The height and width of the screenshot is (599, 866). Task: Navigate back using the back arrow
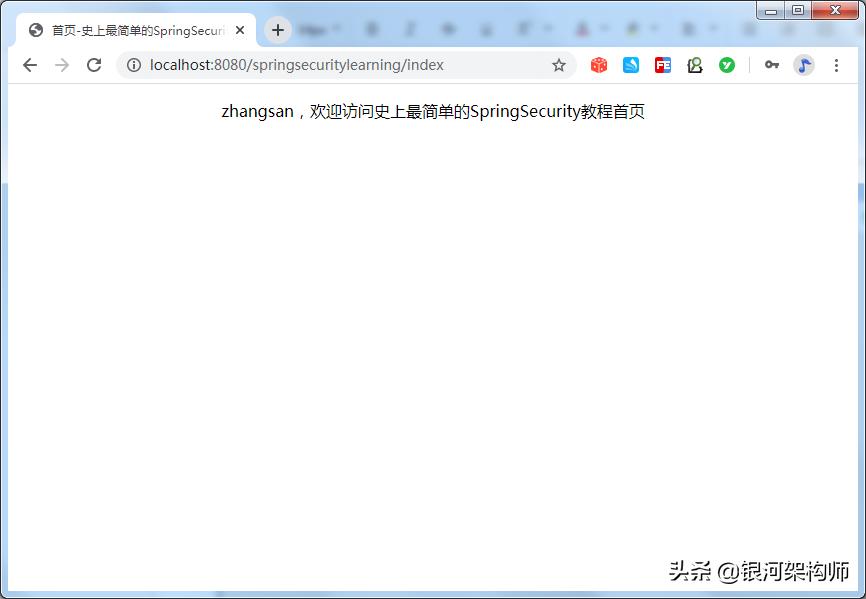point(29,64)
